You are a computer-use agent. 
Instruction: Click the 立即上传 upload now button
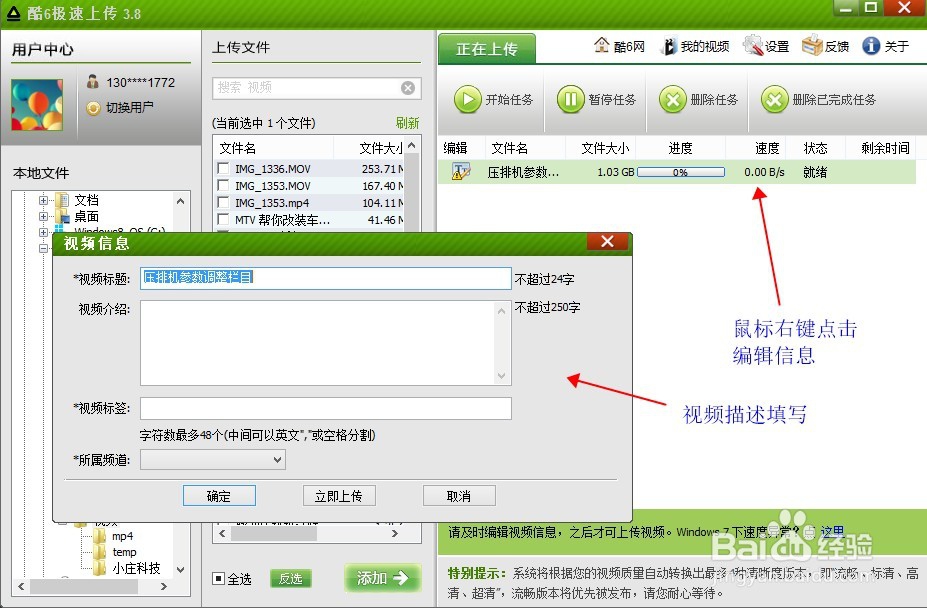pos(339,496)
